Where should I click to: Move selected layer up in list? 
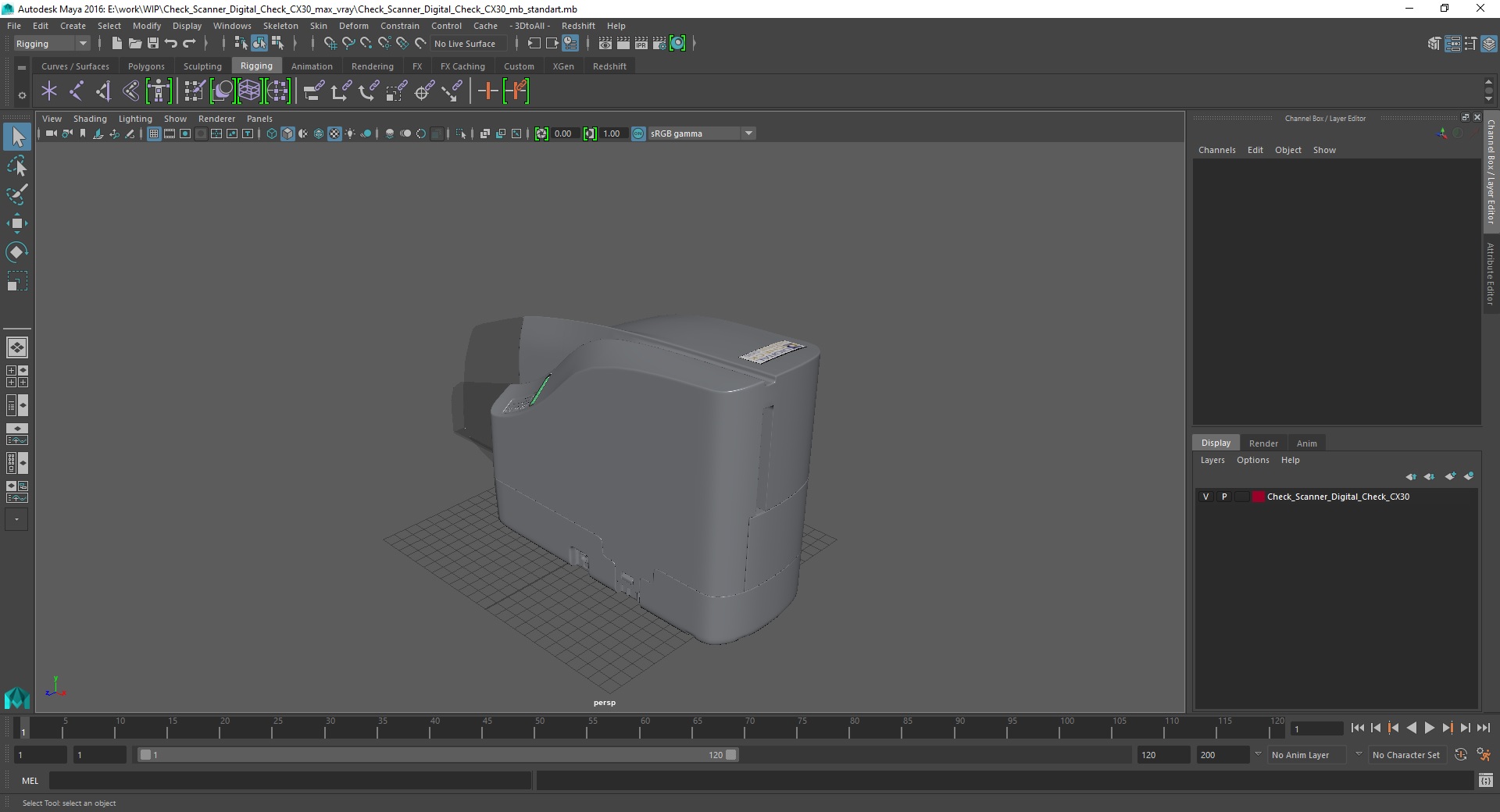click(1411, 476)
